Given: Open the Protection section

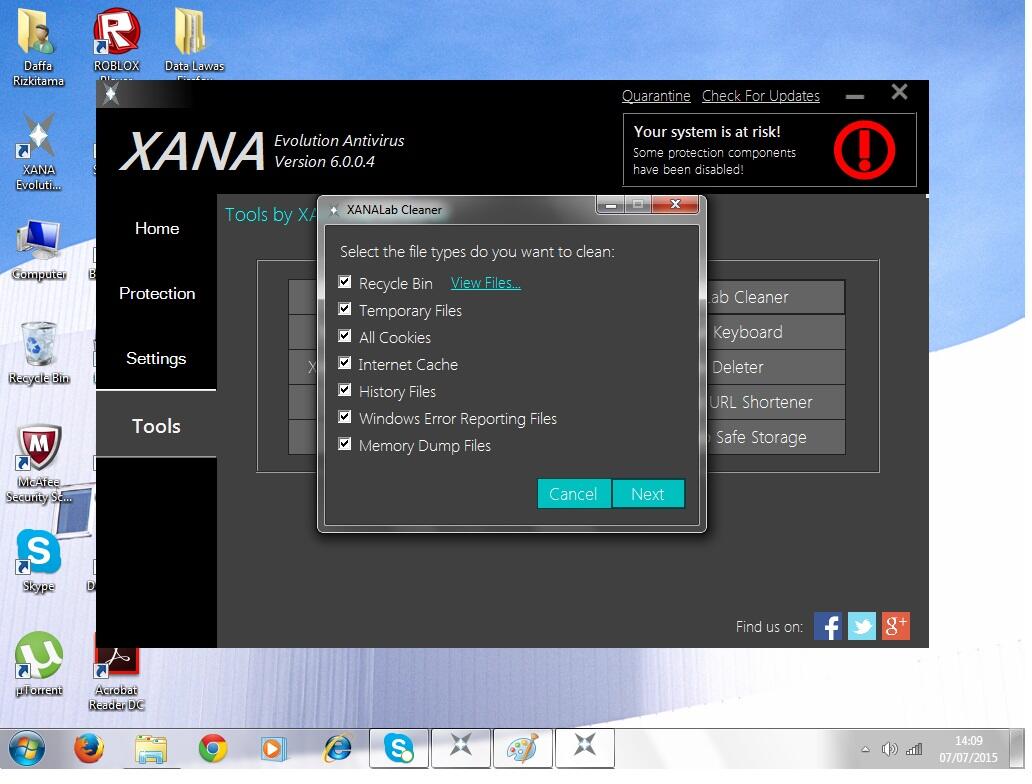Looking at the screenshot, I should (157, 294).
